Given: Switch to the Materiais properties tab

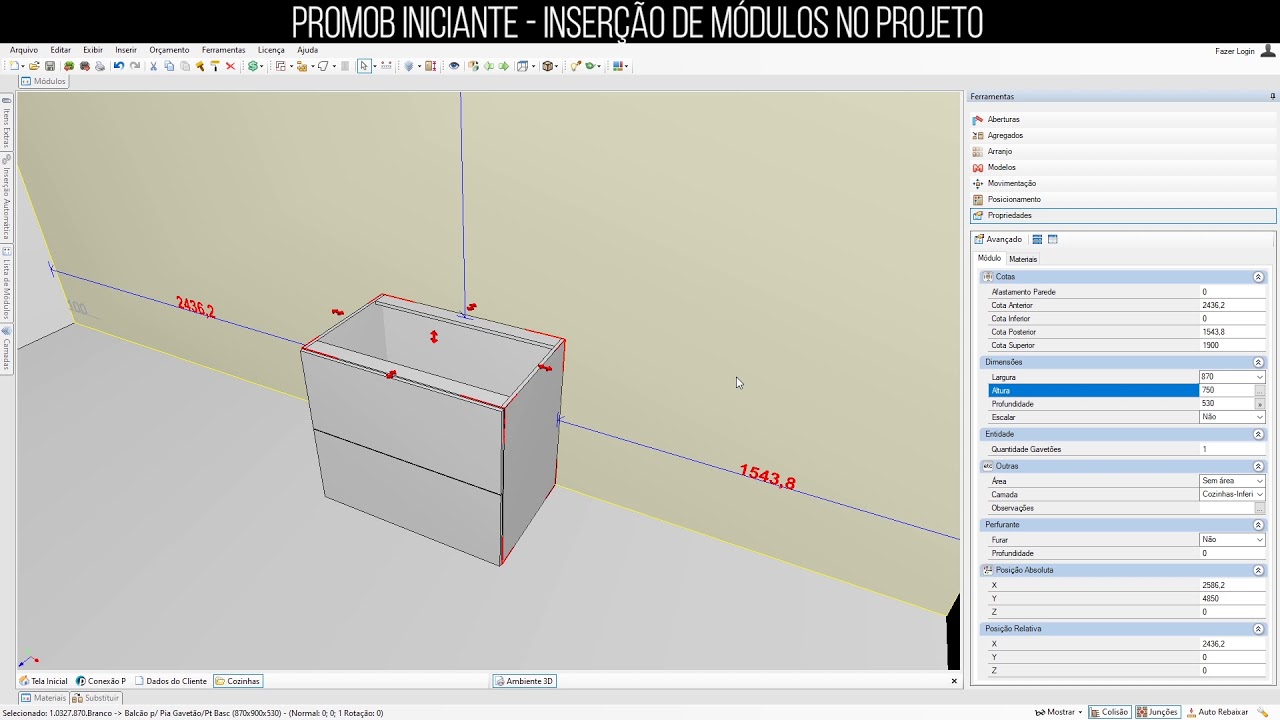Looking at the screenshot, I should click(1023, 259).
